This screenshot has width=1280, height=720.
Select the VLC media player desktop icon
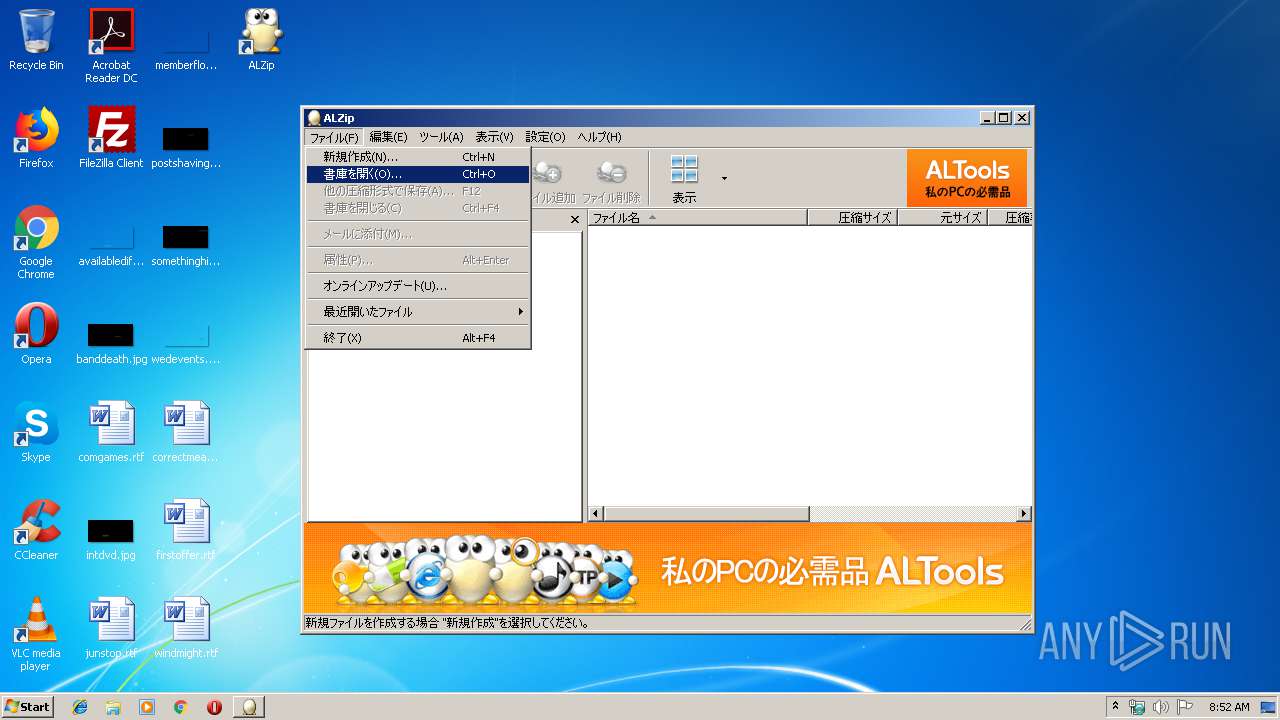(36, 634)
